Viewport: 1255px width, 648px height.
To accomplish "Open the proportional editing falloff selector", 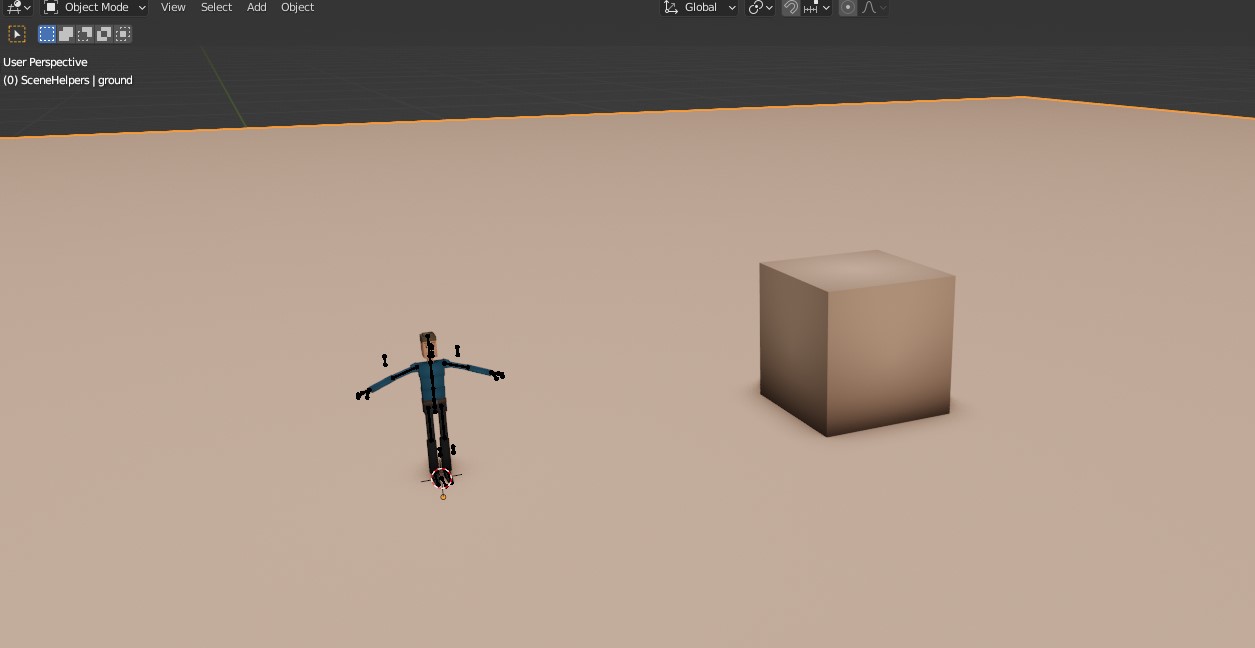I will [873, 7].
